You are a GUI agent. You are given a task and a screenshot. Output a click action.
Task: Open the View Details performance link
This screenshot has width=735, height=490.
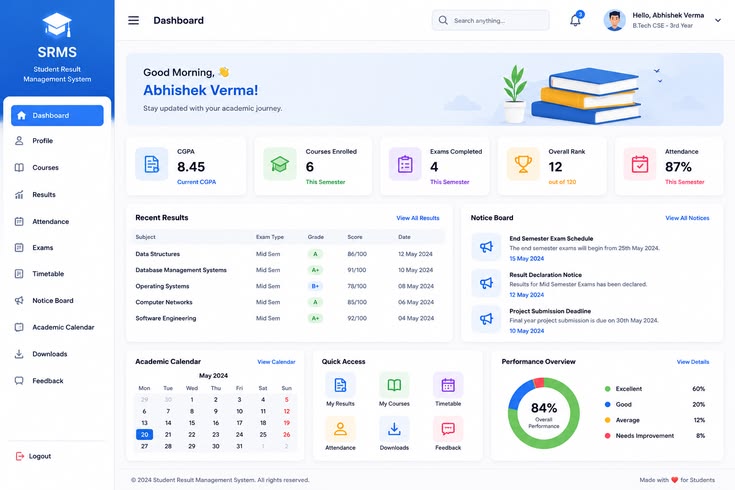click(693, 362)
